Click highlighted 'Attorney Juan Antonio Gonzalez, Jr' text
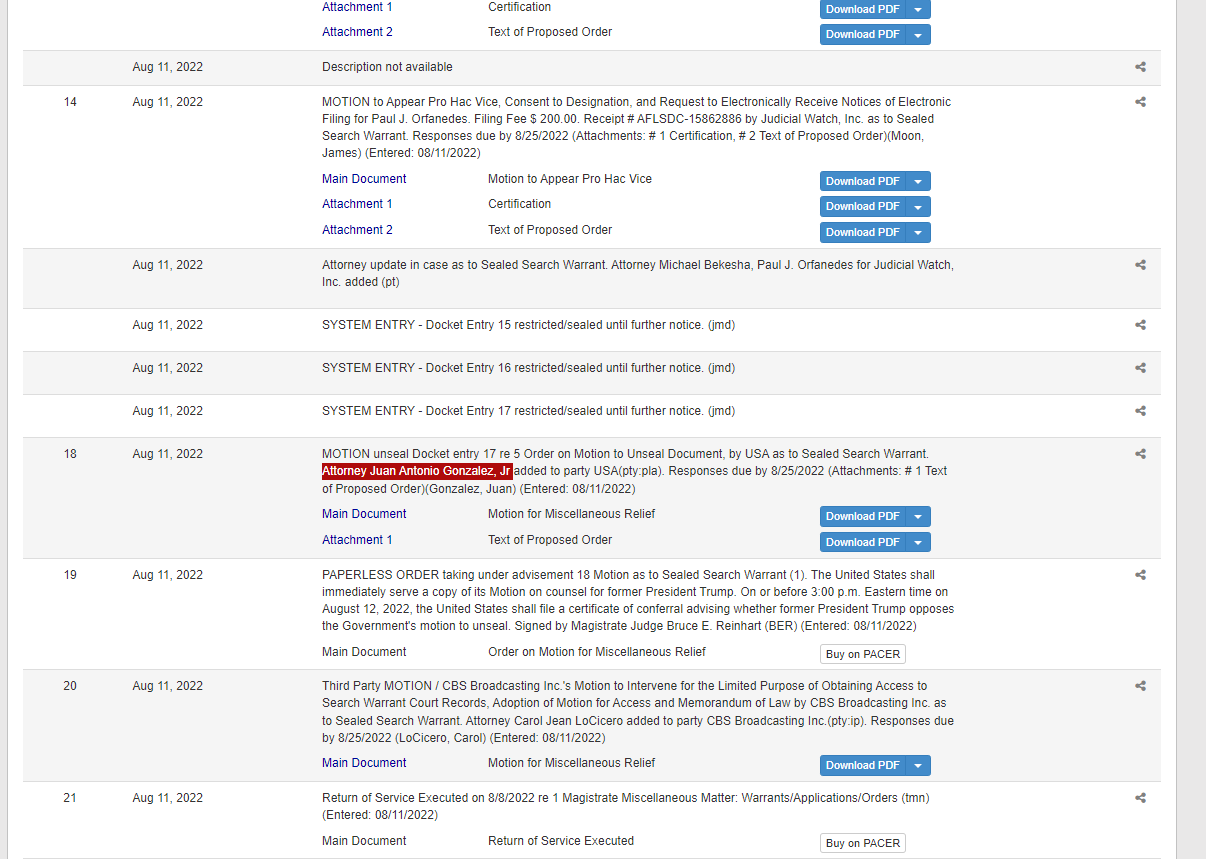This screenshot has width=1206, height=859. coord(417,471)
